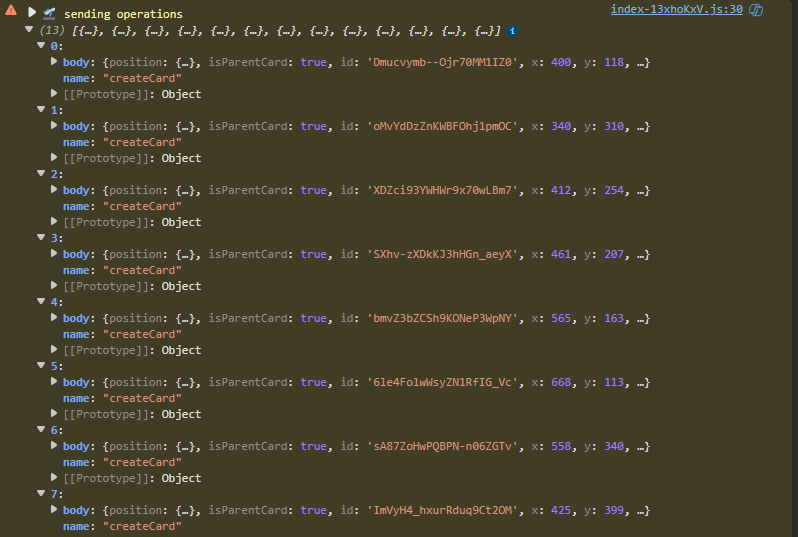The image size is (798, 537).
Task: Collapse array item 3
Action: coord(40,238)
